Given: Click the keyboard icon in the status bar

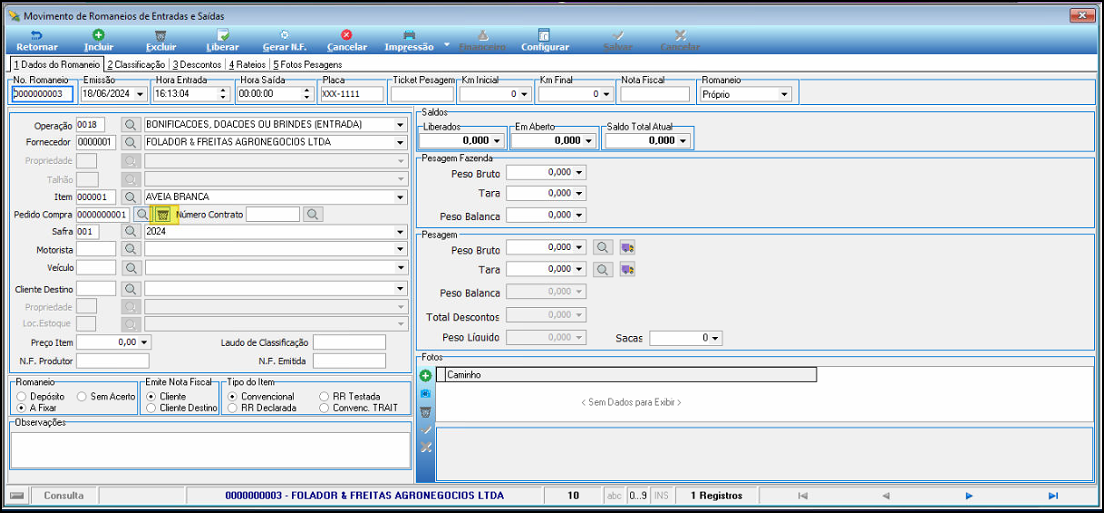Looking at the screenshot, I should (18, 495).
